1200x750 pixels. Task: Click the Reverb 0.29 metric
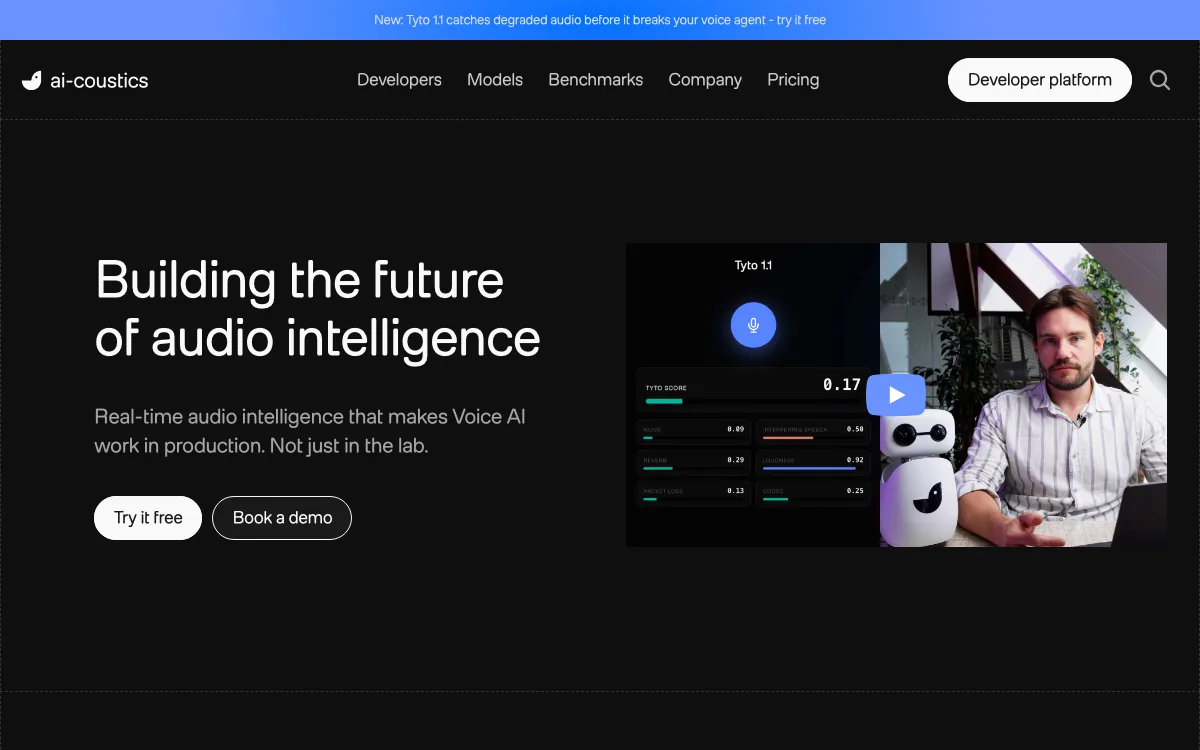(694, 464)
